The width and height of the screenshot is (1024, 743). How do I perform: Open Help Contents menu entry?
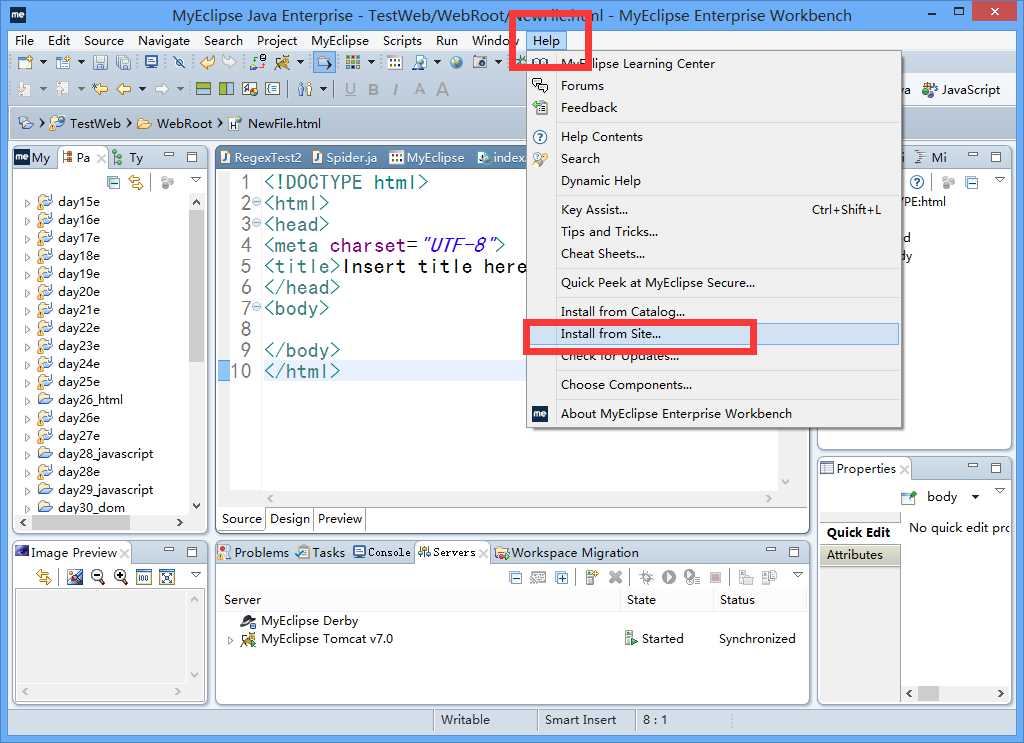point(713,136)
